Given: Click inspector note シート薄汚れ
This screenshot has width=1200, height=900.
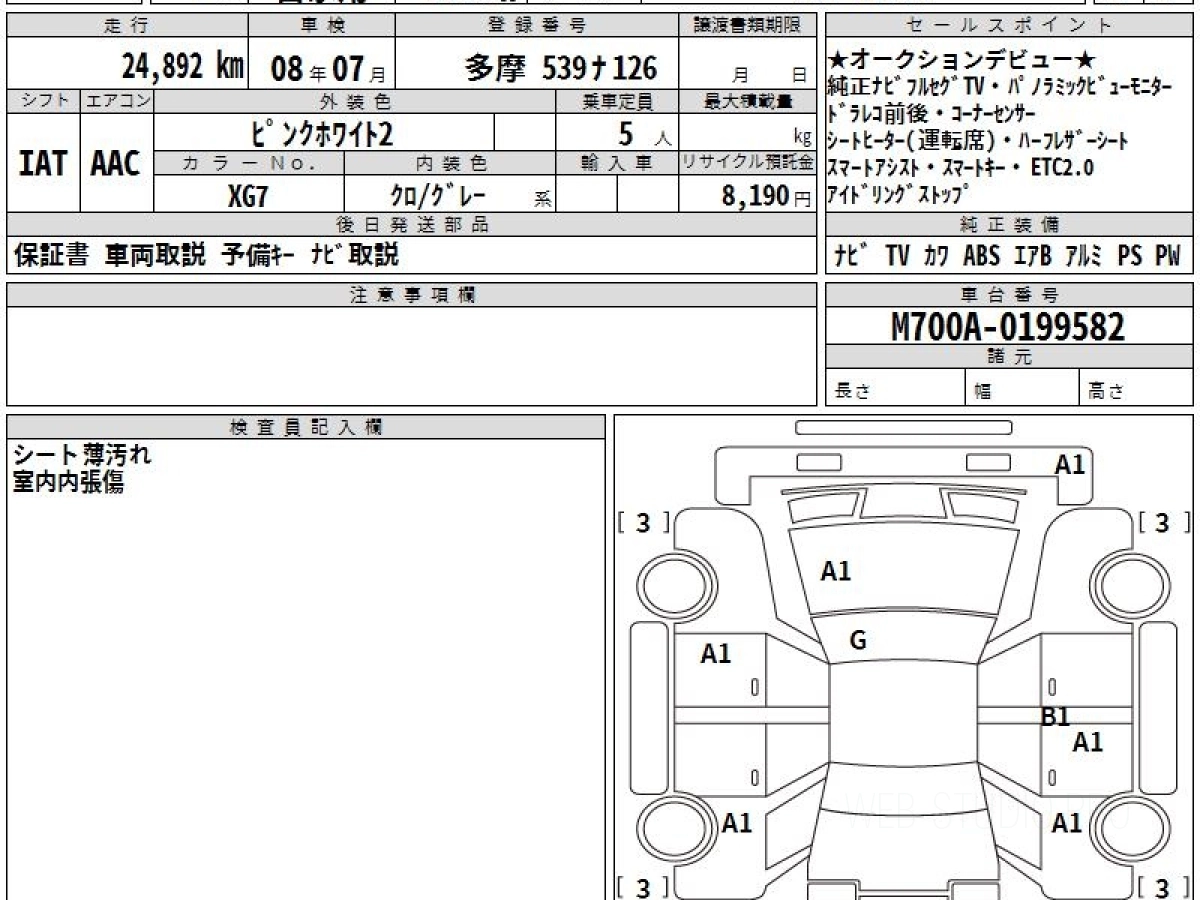Looking at the screenshot, I should (82, 455).
